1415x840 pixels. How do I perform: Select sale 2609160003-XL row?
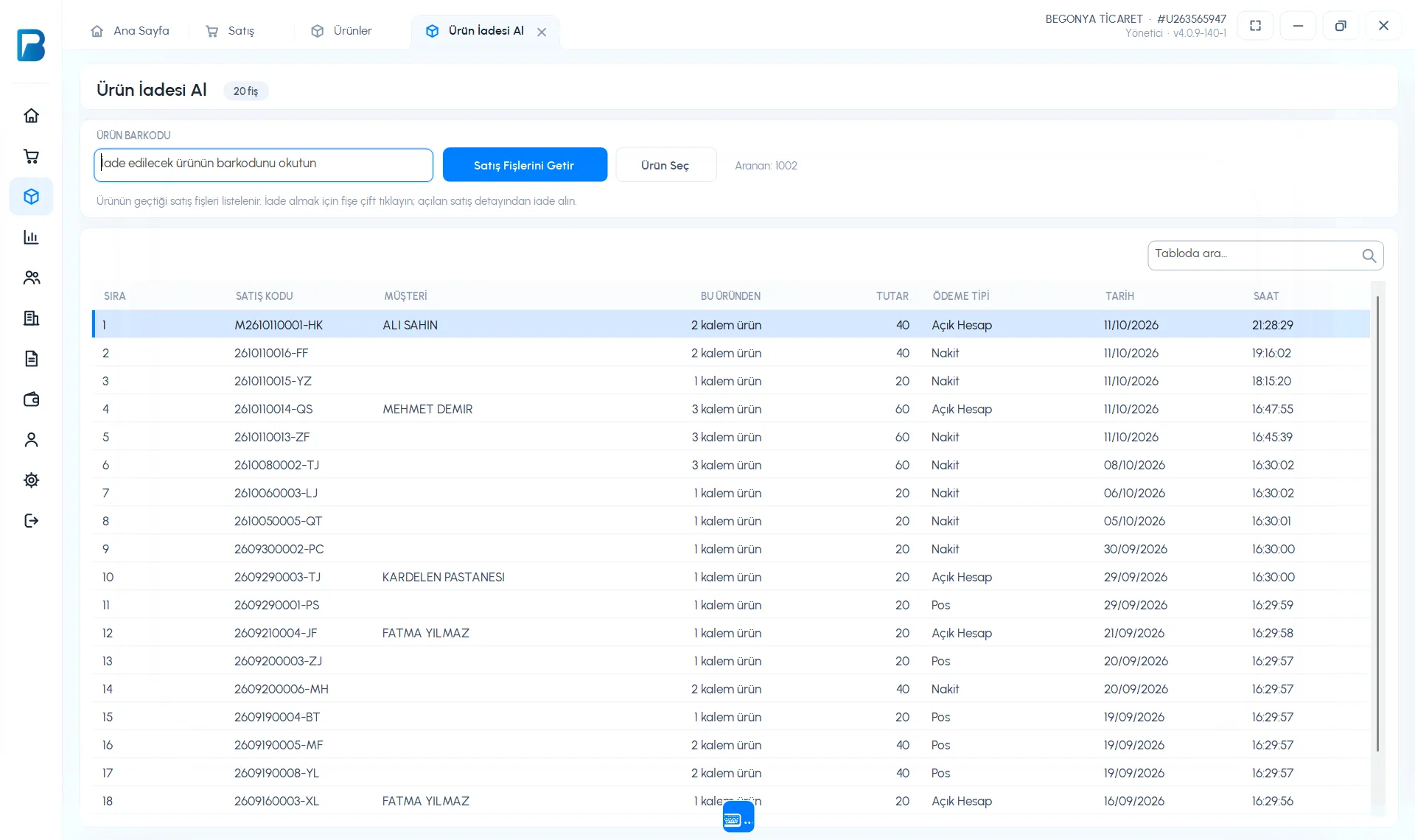731,801
